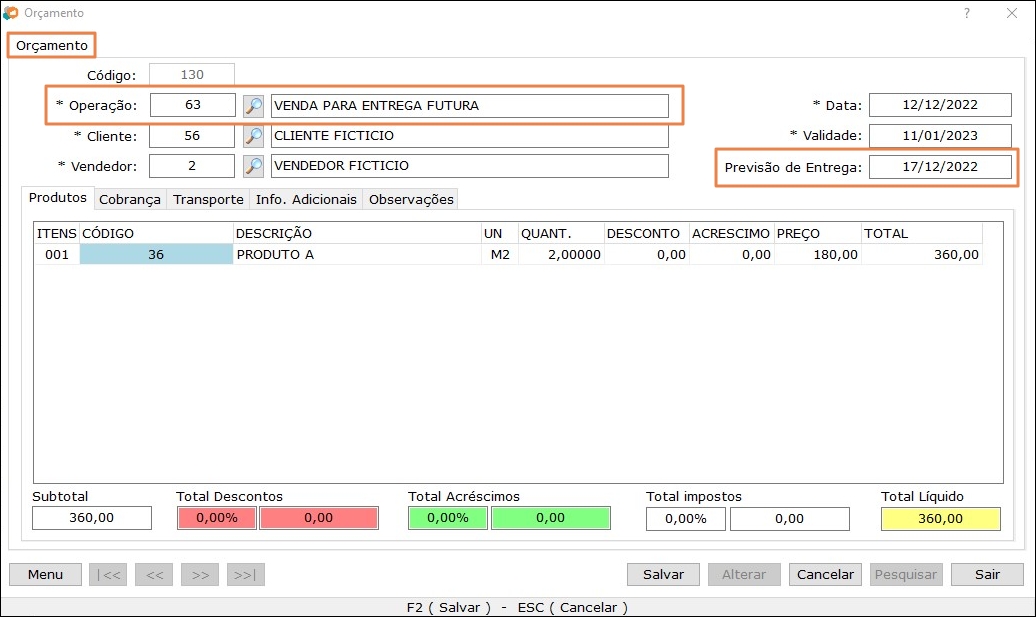
Task: Click the quantity cell 2,00000
Action: click(x=561, y=254)
